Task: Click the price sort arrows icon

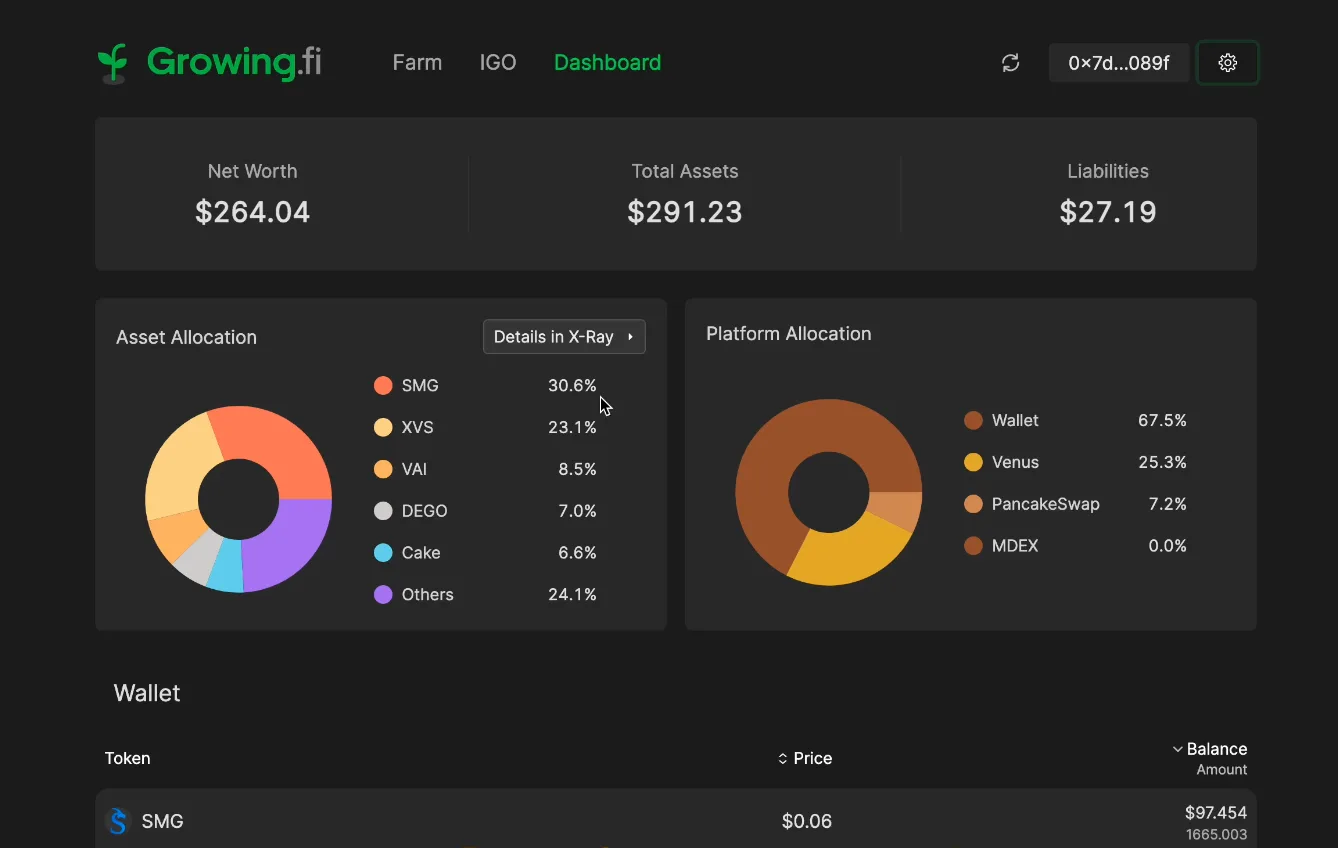Action: 783,759
